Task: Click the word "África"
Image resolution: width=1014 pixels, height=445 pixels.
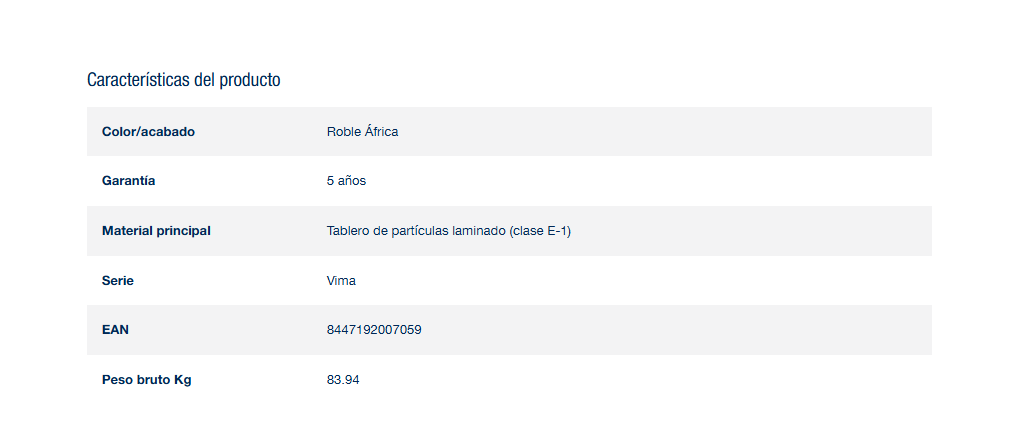Action: coord(381,132)
